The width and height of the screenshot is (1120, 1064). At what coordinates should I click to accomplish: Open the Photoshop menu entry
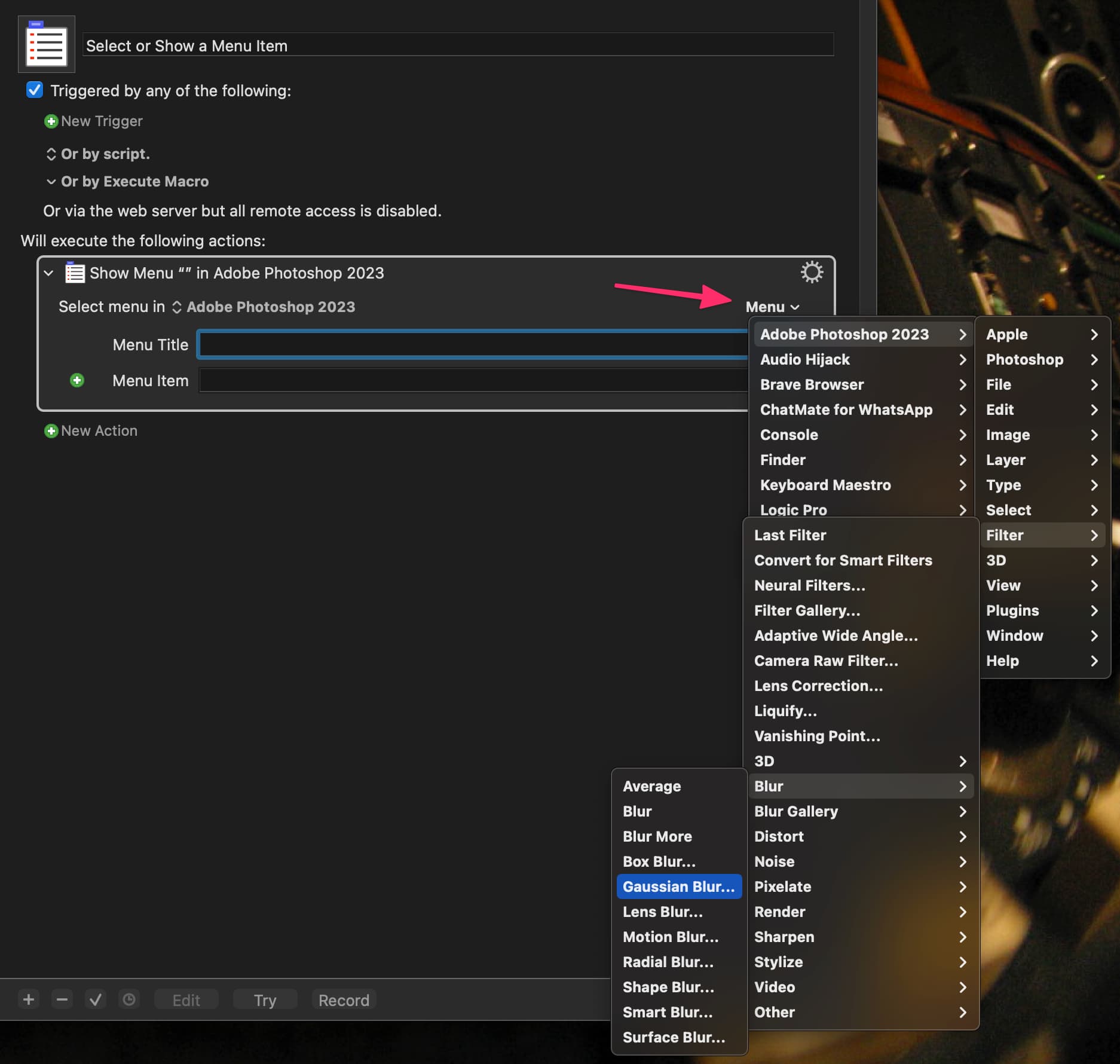pos(1042,359)
